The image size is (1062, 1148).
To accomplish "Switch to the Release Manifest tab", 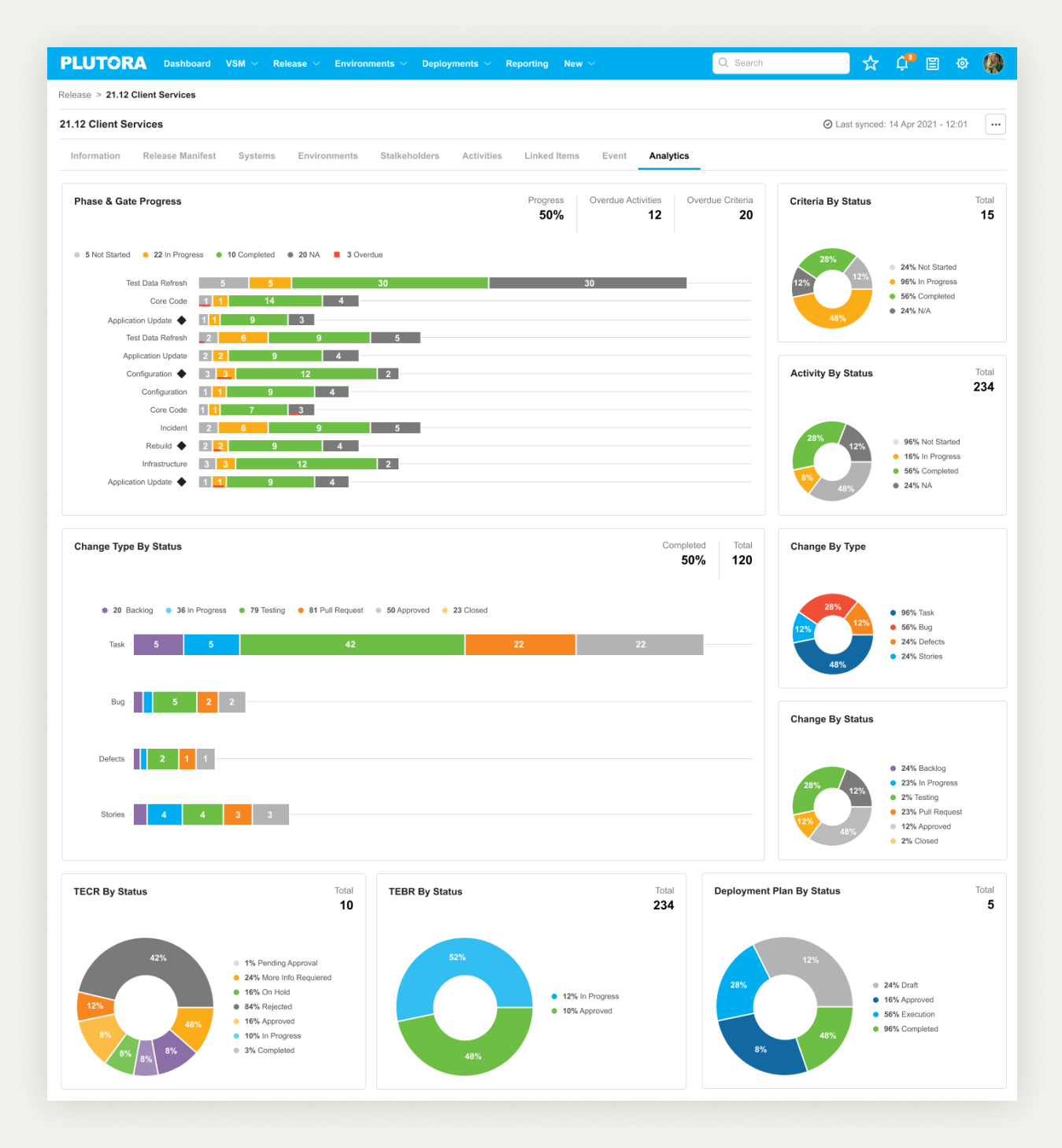I will [179, 156].
